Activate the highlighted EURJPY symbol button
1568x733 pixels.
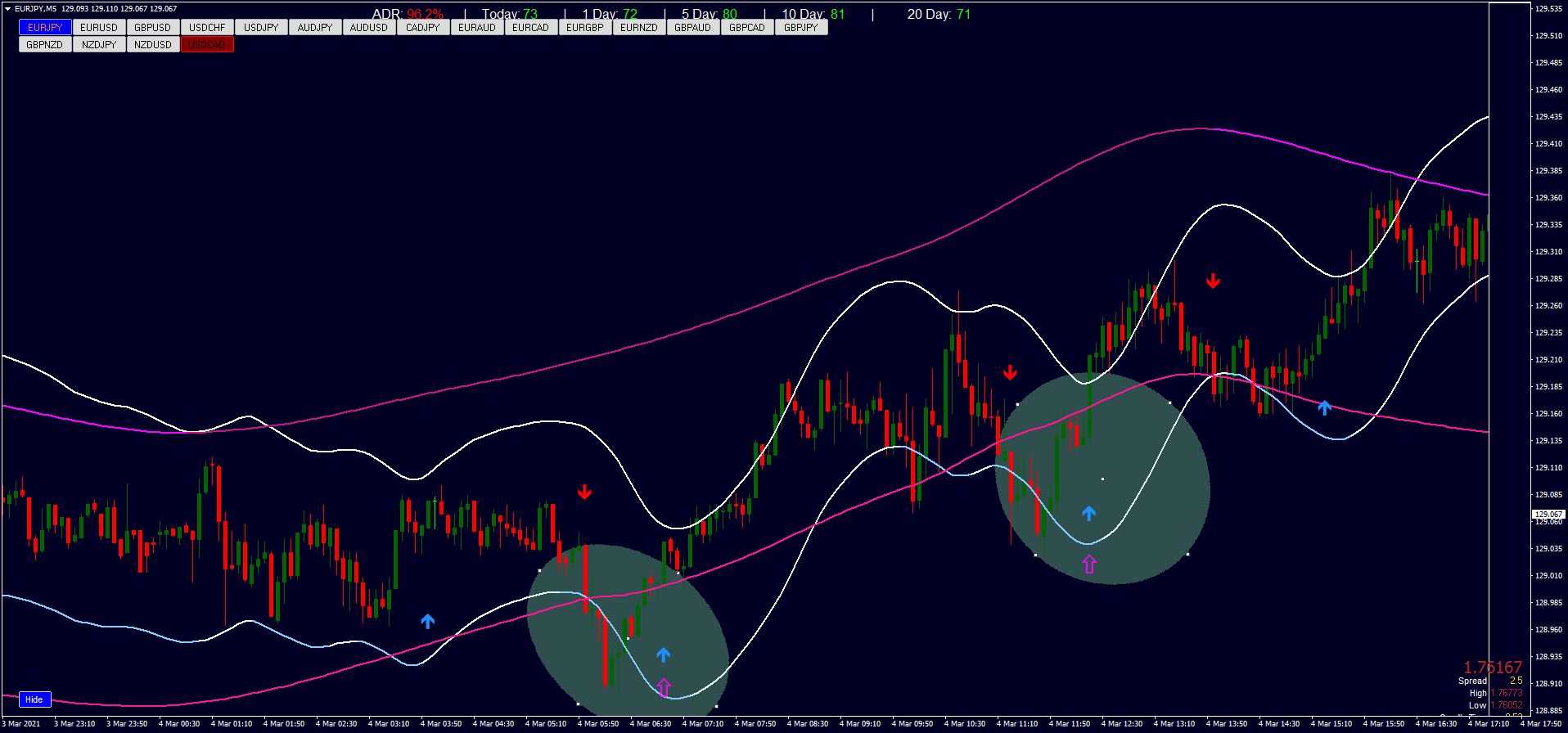tap(45, 28)
